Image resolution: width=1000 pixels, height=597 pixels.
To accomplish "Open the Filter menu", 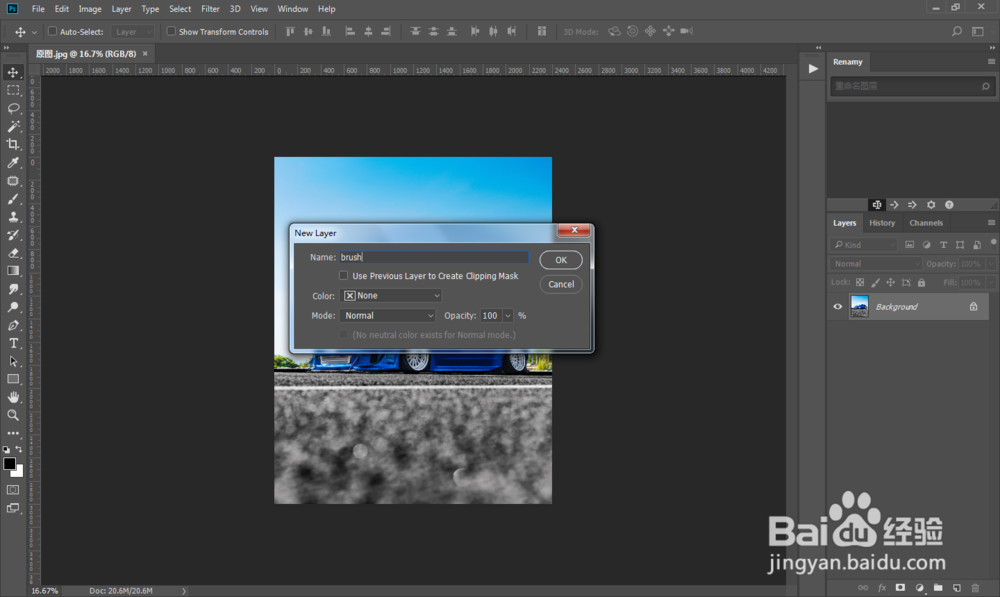I will pyautogui.click(x=210, y=9).
